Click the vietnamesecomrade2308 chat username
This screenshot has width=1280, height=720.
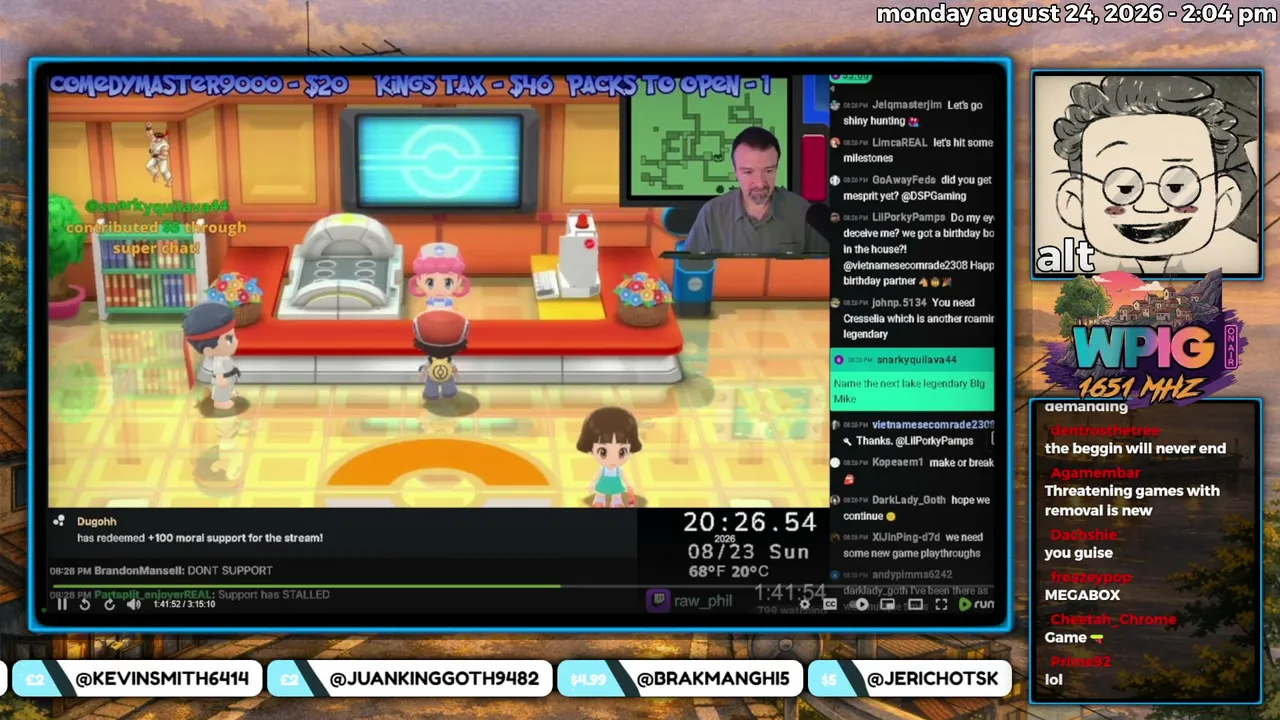[x=932, y=425]
